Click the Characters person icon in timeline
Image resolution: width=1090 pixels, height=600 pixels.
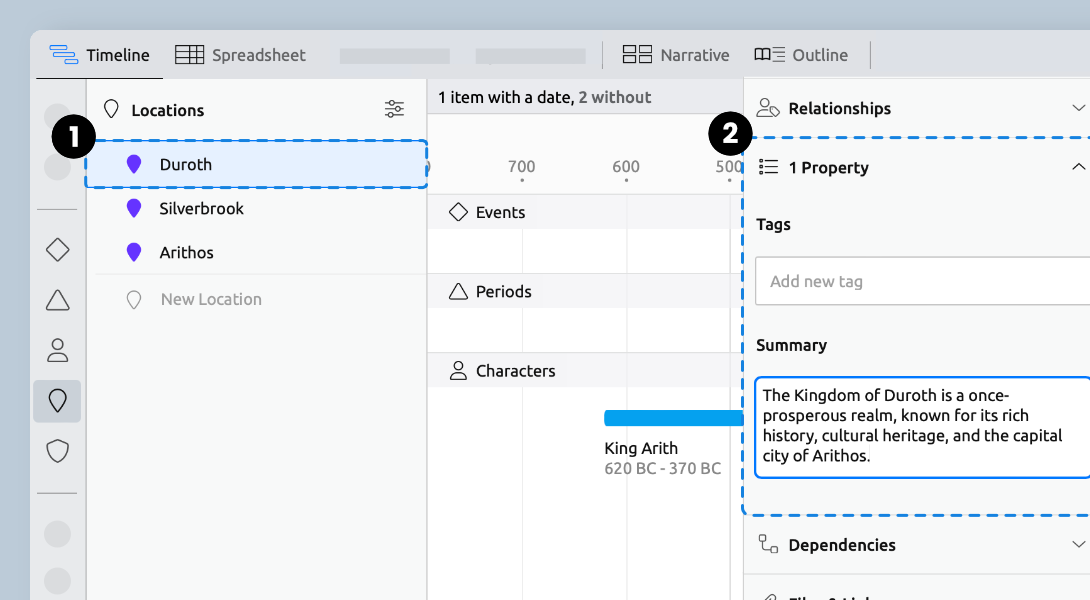point(458,371)
